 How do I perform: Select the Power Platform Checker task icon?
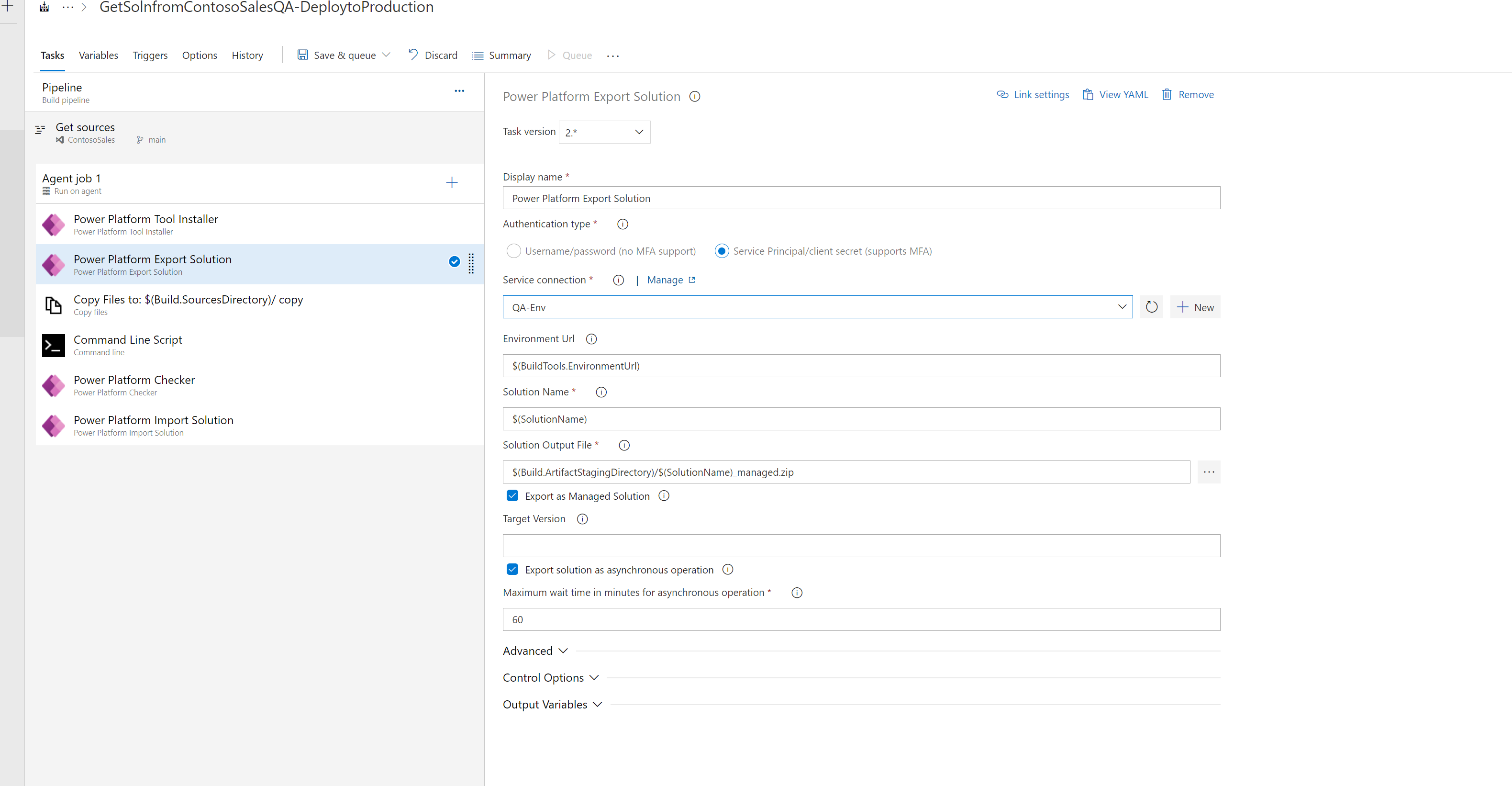click(54, 386)
